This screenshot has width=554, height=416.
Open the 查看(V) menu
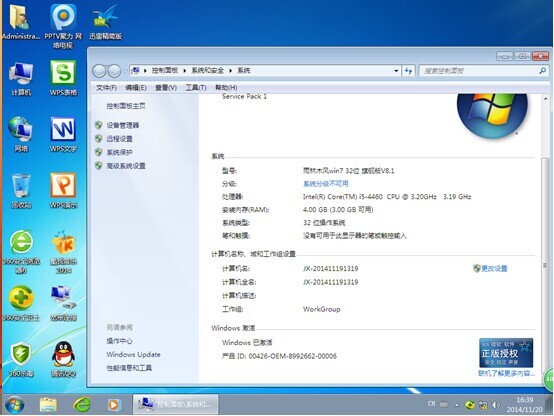point(166,88)
